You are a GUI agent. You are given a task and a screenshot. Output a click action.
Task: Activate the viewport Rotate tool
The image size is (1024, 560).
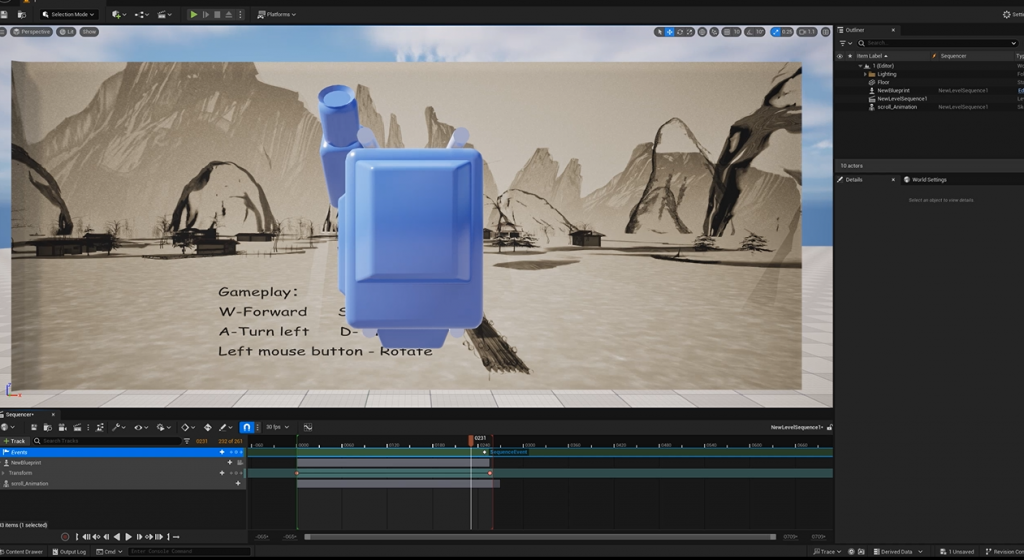[680, 31]
